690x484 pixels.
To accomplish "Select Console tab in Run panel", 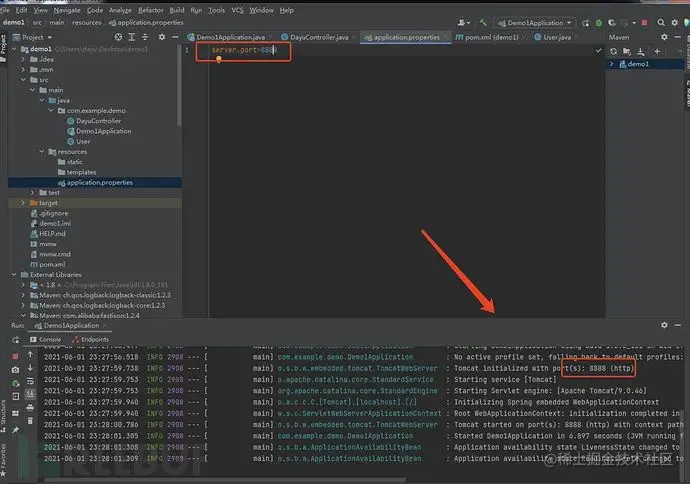I will pyautogui.click(x=45, y=340).
